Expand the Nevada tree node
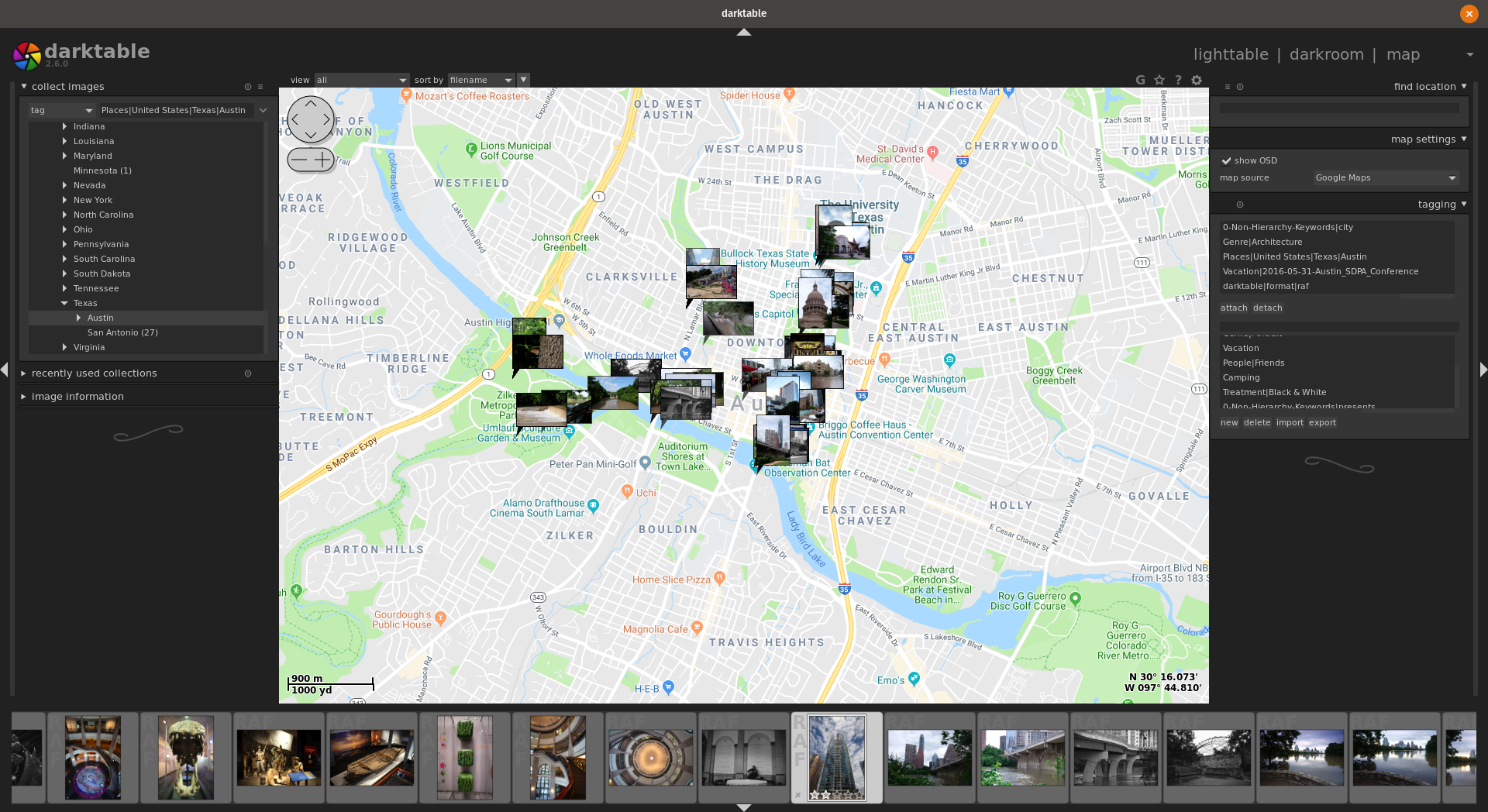The image size is (1488, 812). pyautogui.click(x=64, y=185)
